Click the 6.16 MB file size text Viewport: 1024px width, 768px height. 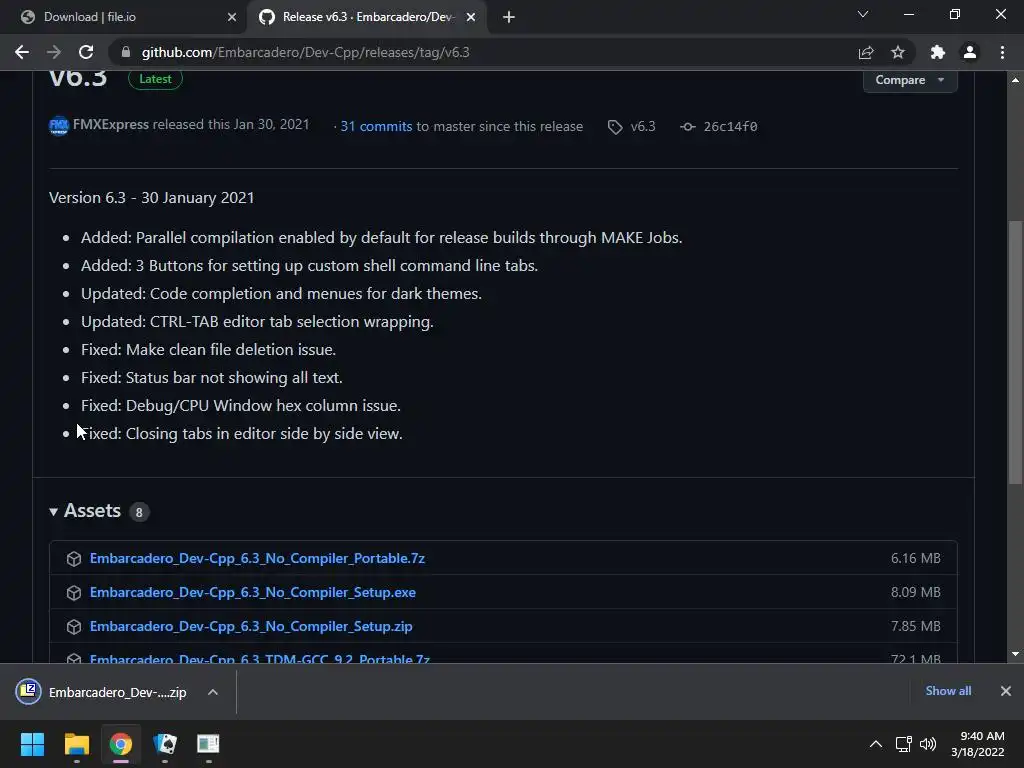tap(916, 558)
